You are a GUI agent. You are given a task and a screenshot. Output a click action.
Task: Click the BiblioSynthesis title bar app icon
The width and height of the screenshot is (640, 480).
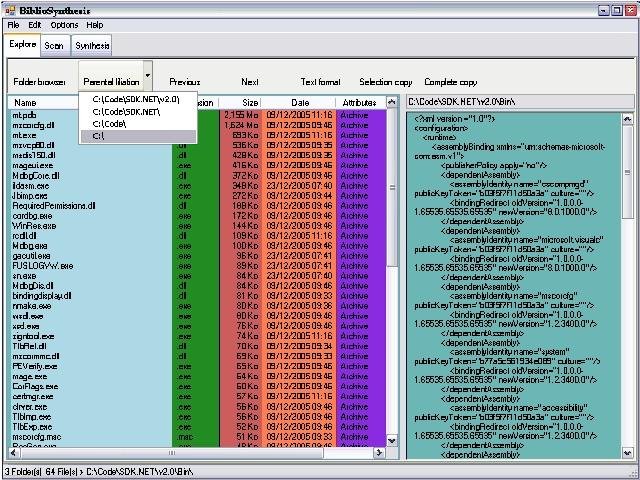click(x=10, y=11)
